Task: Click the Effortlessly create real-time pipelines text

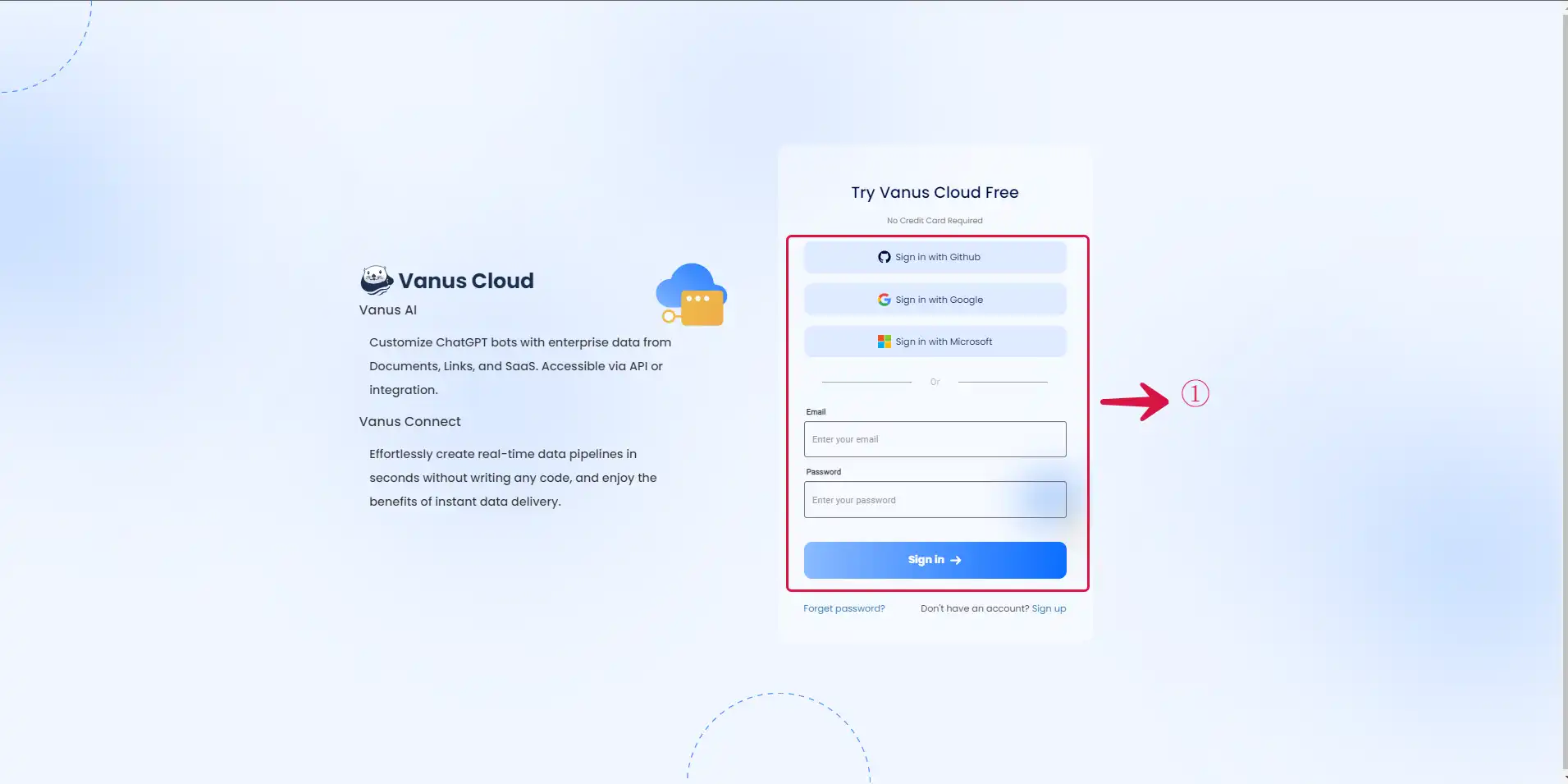Action: point(513,478)
